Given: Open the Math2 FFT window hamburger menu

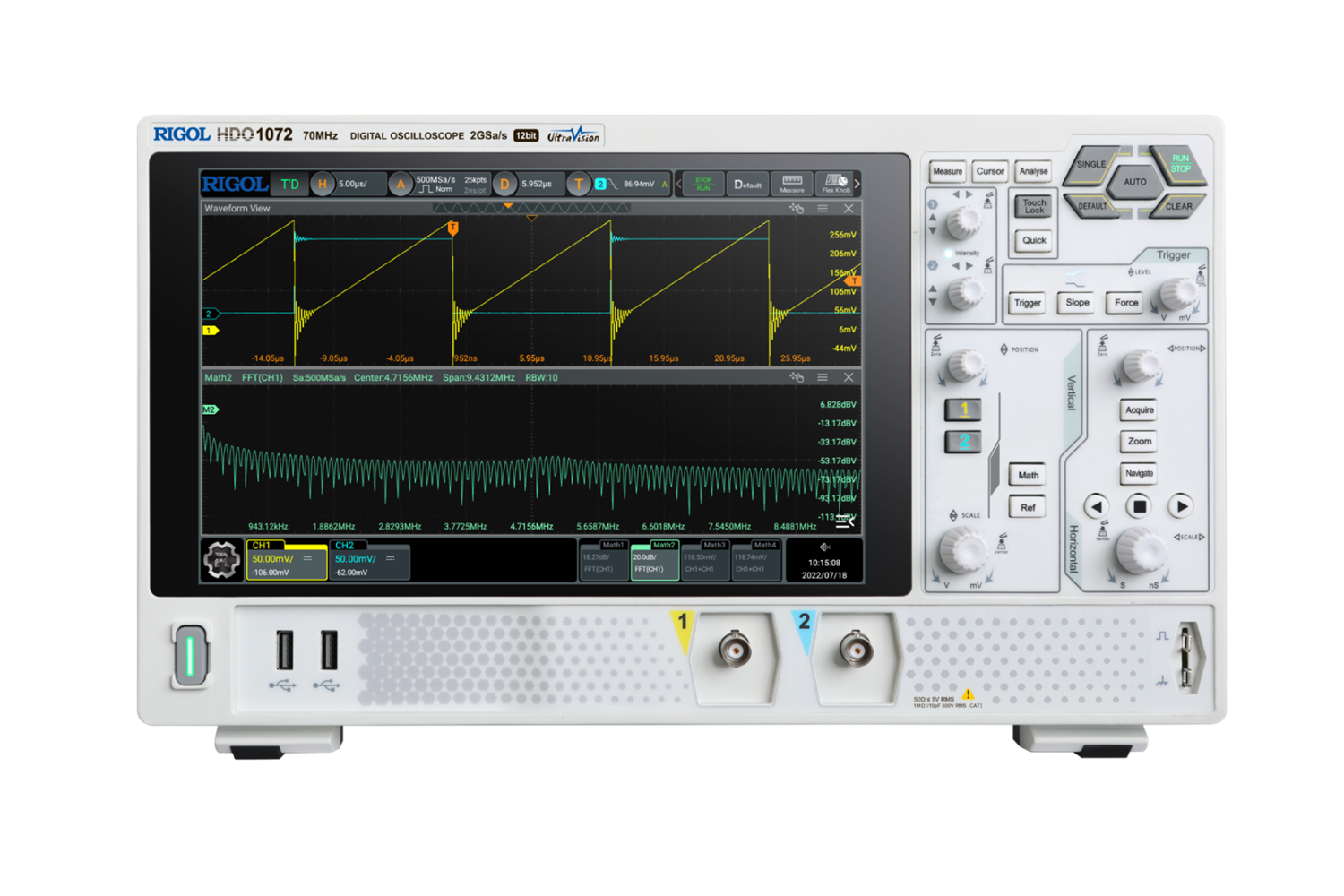Looking at the screenshot, I should click(823, 377).
